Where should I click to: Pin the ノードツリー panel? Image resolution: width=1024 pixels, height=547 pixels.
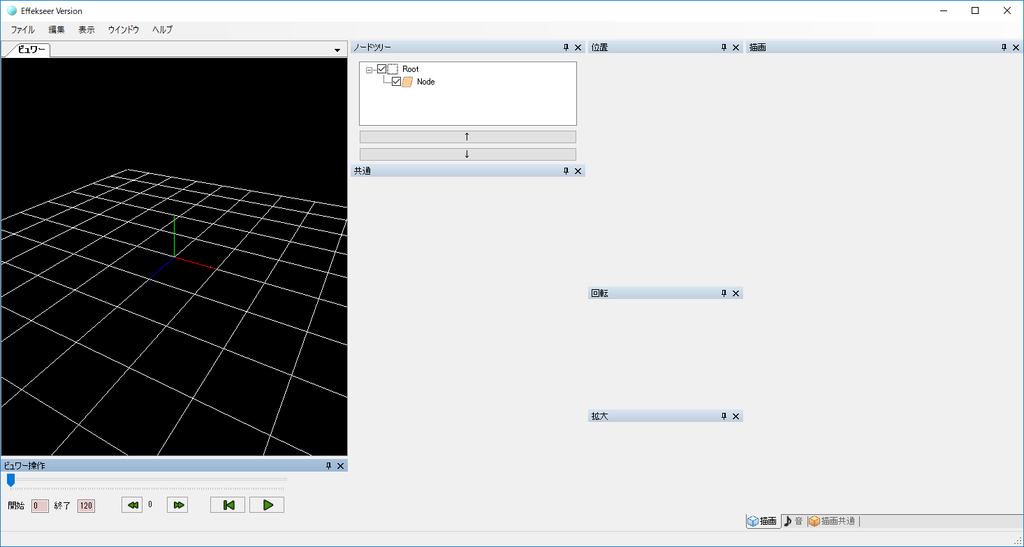pyautogui.click(x=566, y=48)
